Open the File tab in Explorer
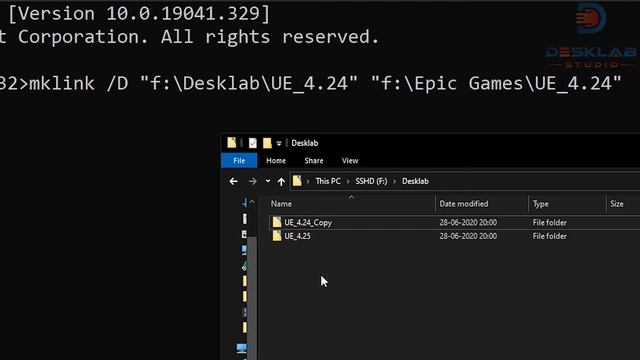Viewport: 640px width, 360px height. 239,160
